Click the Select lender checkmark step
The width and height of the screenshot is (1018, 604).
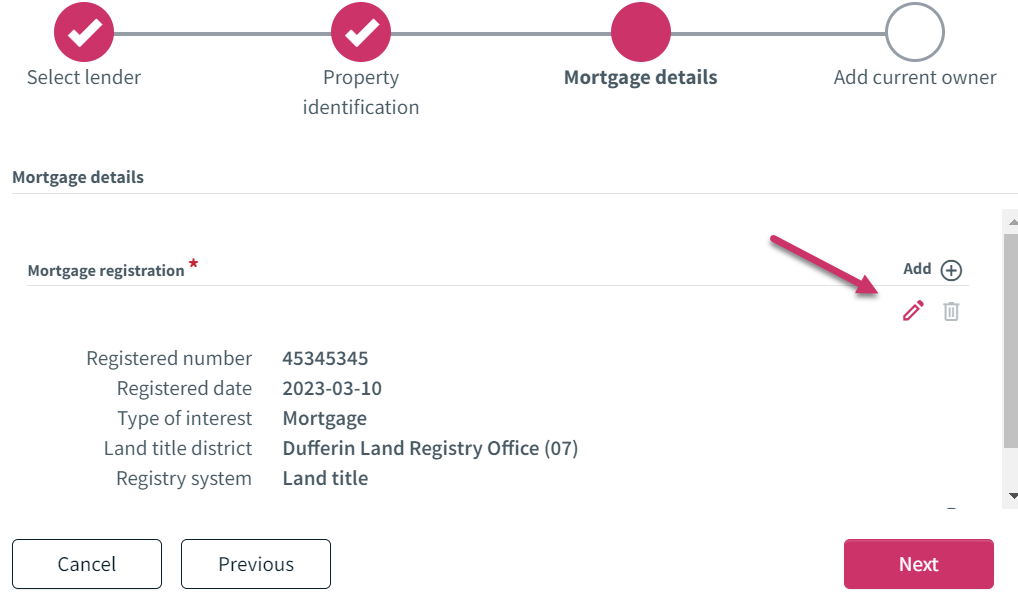pyautogui.click(x=84, y=32)
